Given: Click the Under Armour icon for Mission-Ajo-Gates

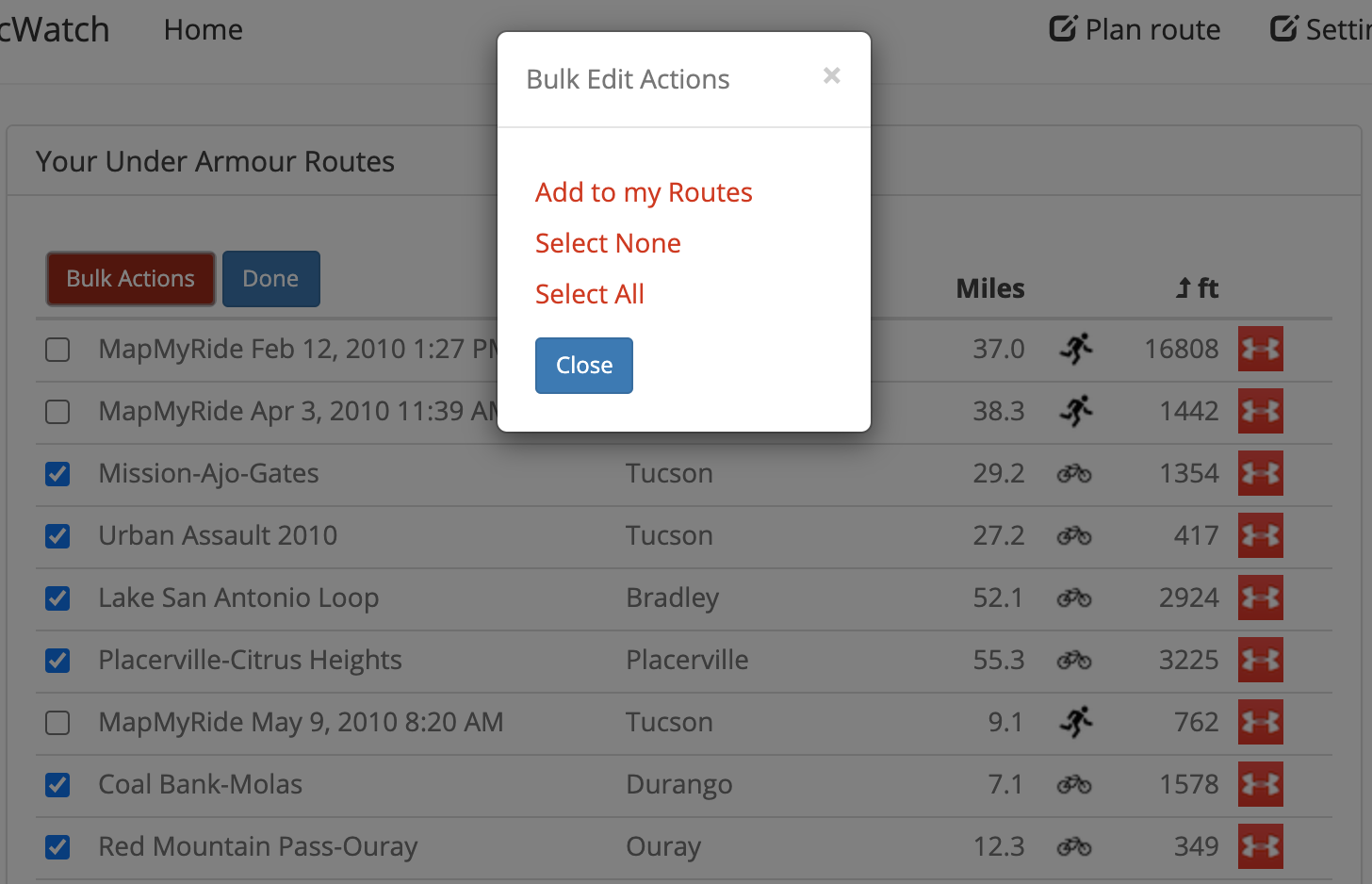Looking at the screenshot, I should 1260,473.
